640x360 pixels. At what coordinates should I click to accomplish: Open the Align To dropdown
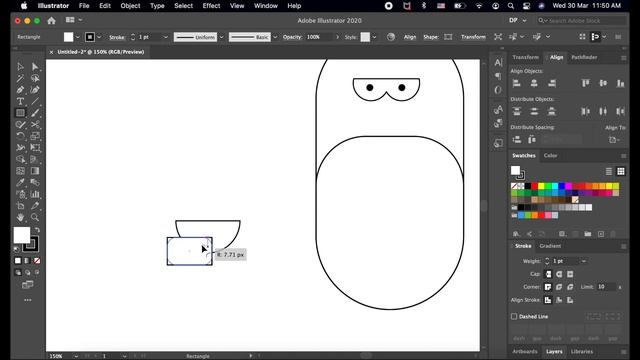614,140
